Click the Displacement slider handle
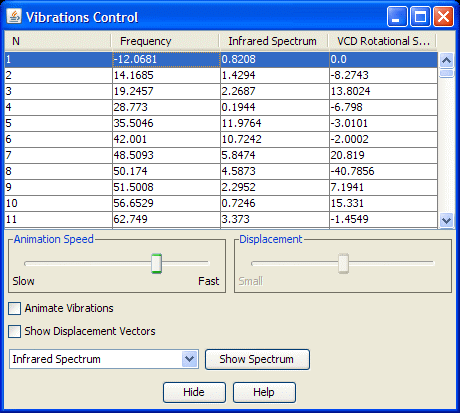The height and width of the screenshot is (413, 460). [343, 263]
